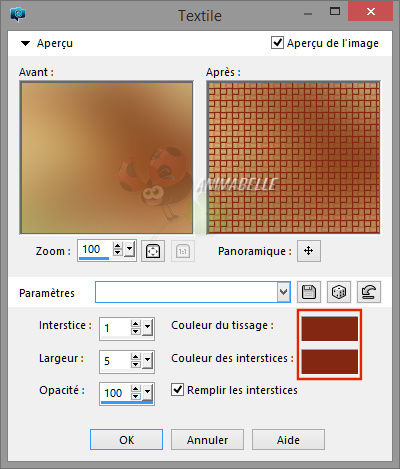Image resolution: width=400 pixels, height=469 pixels.
Task: Open the Opacité slider dropdown arrow
Action: coord(147,393)
